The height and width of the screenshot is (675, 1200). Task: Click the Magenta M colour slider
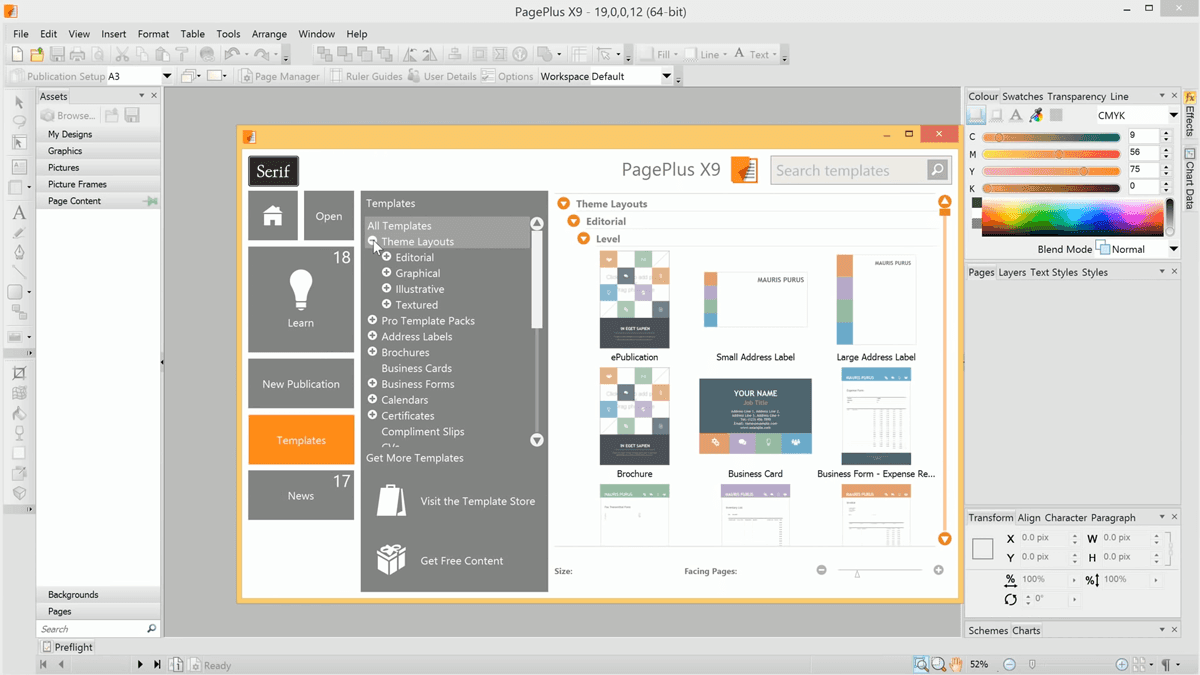pyautogui.click(x=1051, y=154)
